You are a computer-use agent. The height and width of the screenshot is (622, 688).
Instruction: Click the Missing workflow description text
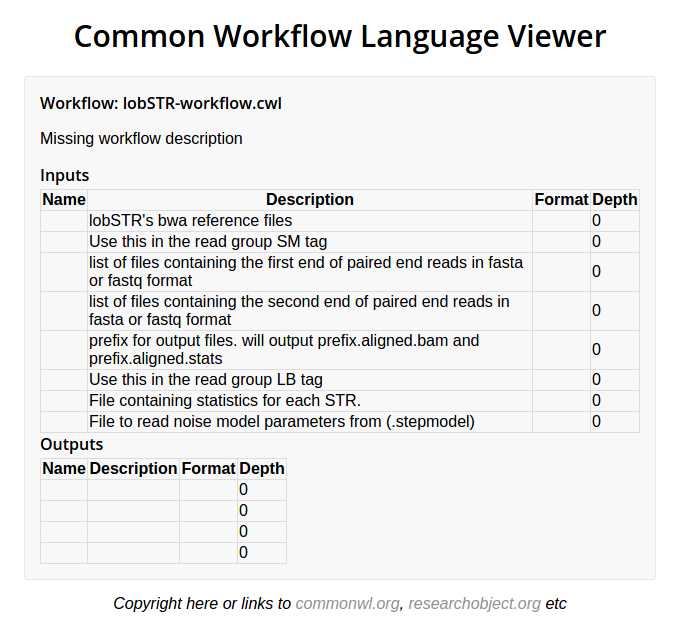[141, 139]
